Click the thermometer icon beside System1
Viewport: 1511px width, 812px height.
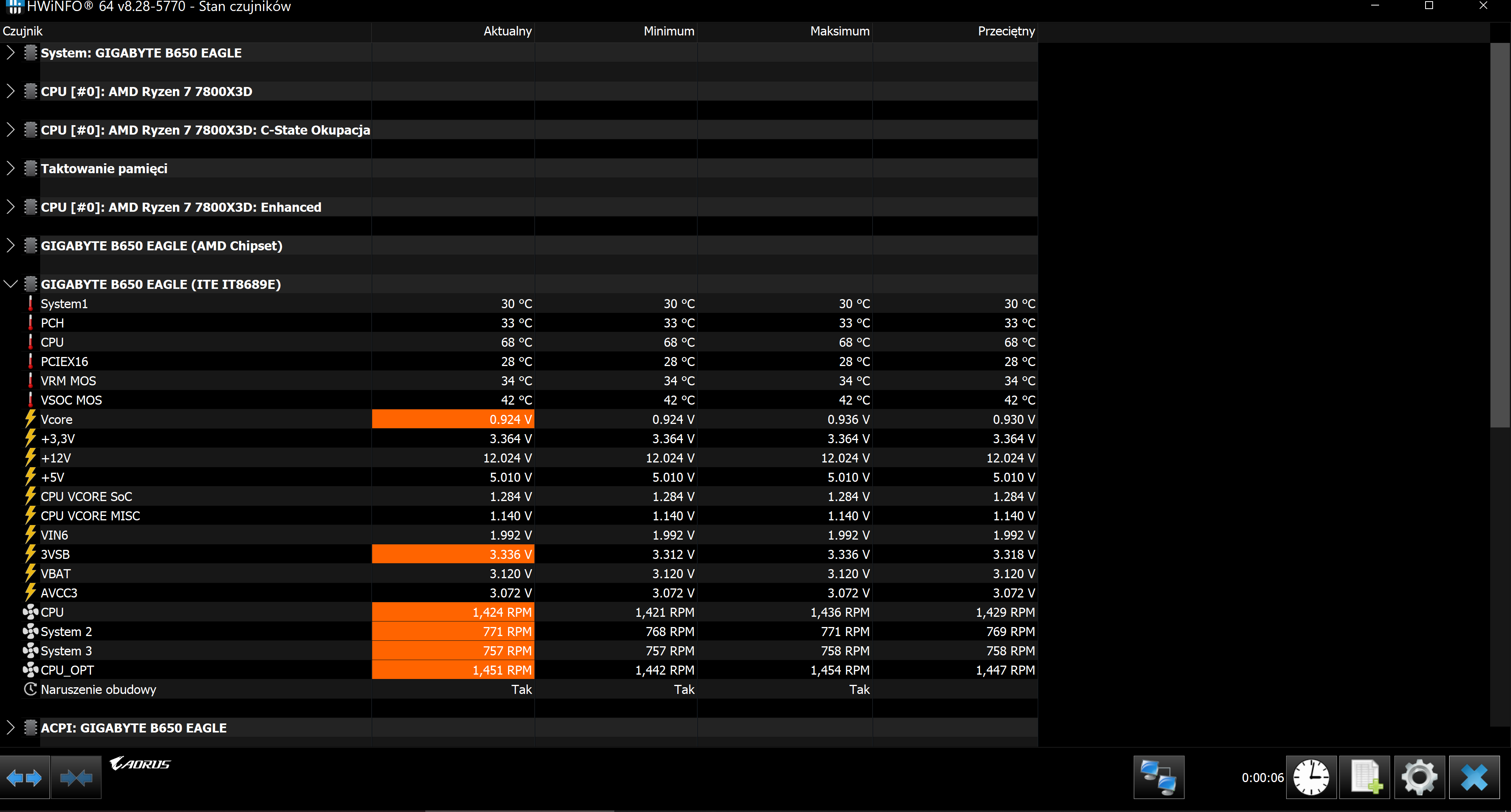(30, 303)
